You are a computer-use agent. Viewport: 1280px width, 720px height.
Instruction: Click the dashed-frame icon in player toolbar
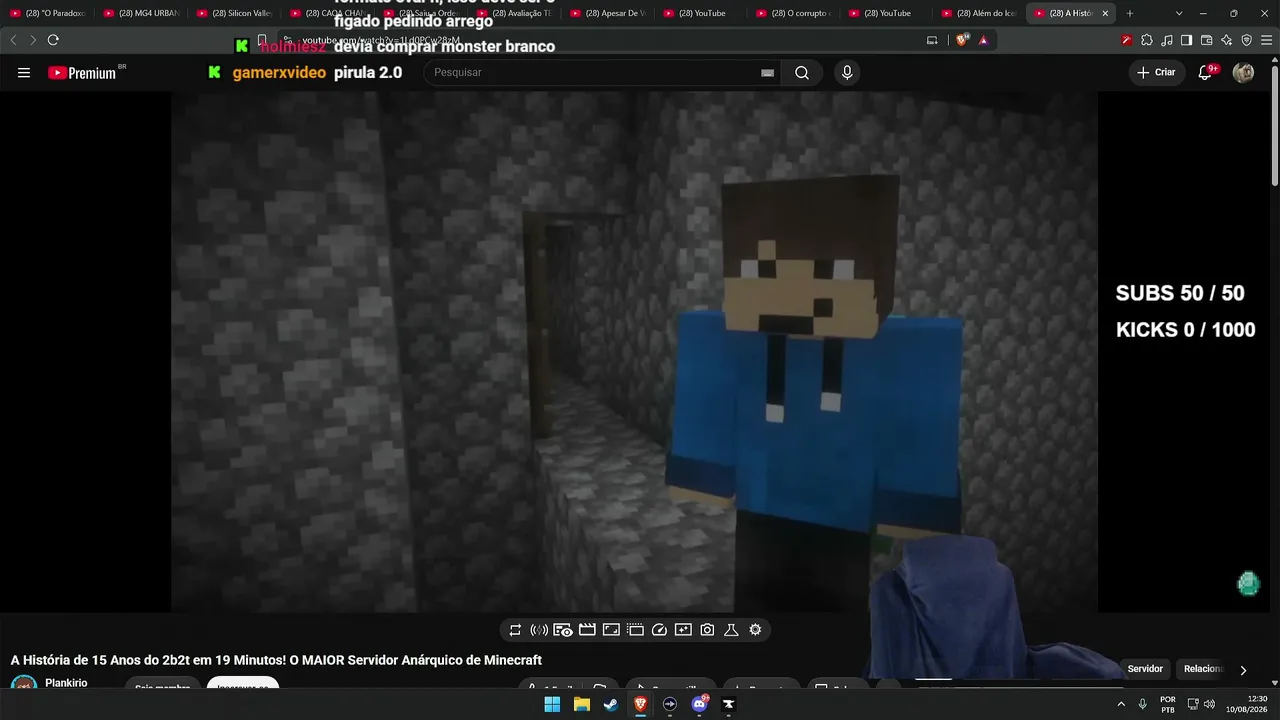click(x=635, y=630)
